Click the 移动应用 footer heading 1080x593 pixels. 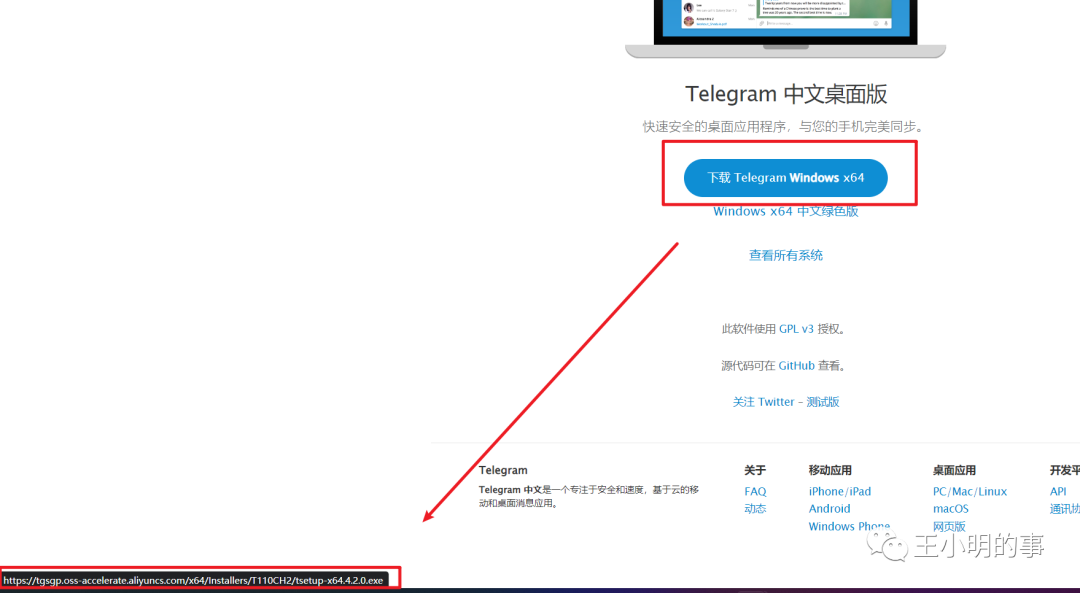[x=830, y=470]
